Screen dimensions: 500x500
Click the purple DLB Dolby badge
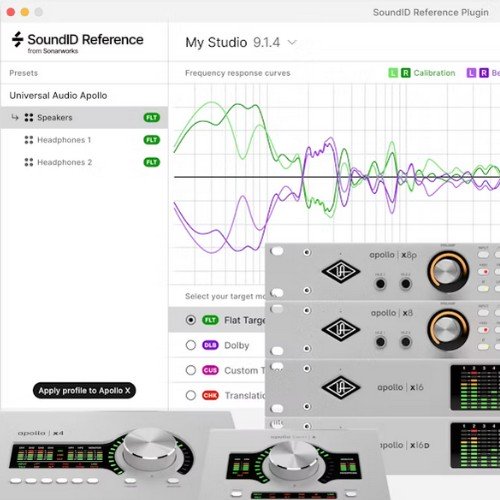[210, 345]
